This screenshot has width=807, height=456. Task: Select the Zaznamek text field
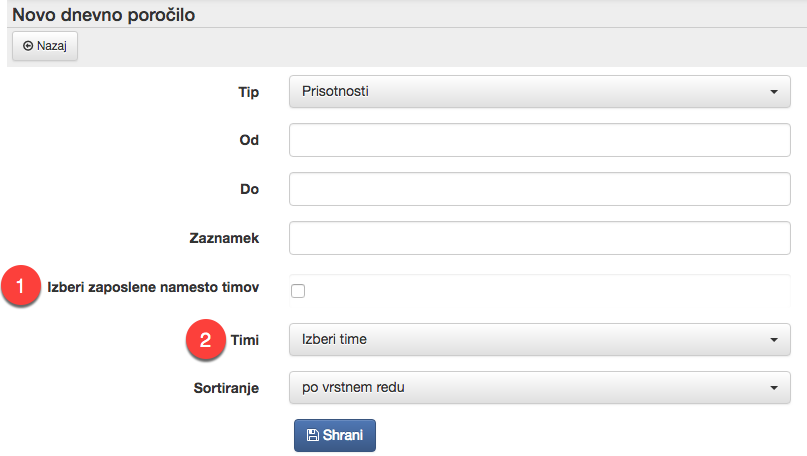539,239
